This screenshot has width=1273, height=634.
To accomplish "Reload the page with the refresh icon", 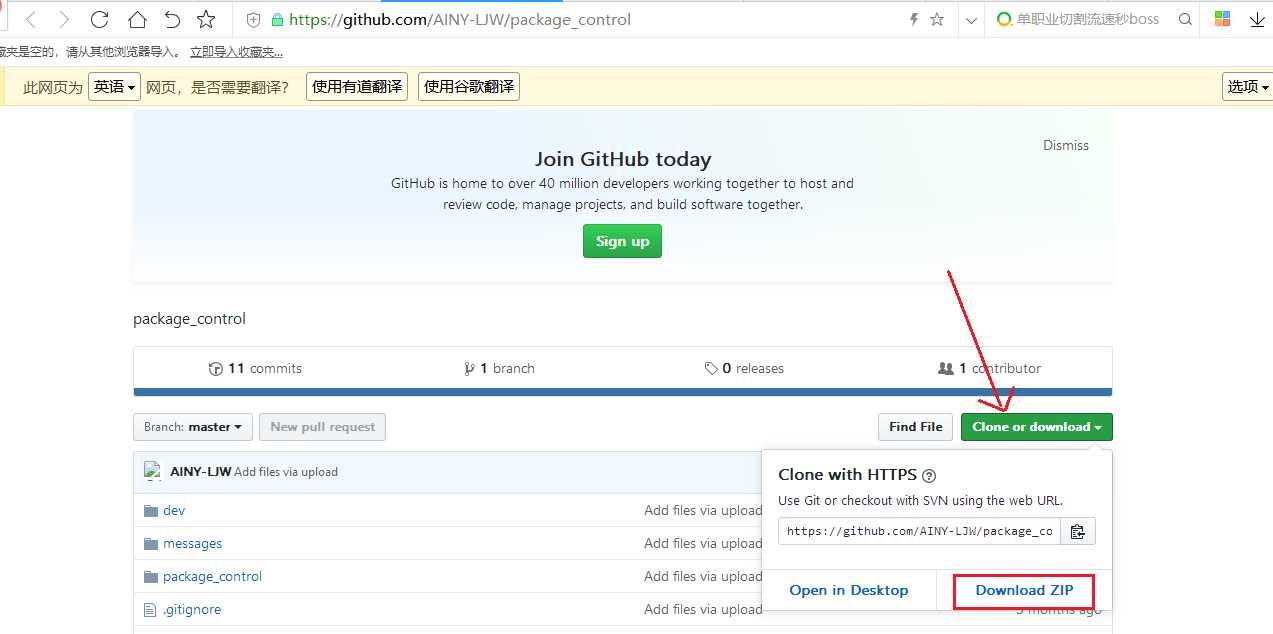I will [100, 19].
